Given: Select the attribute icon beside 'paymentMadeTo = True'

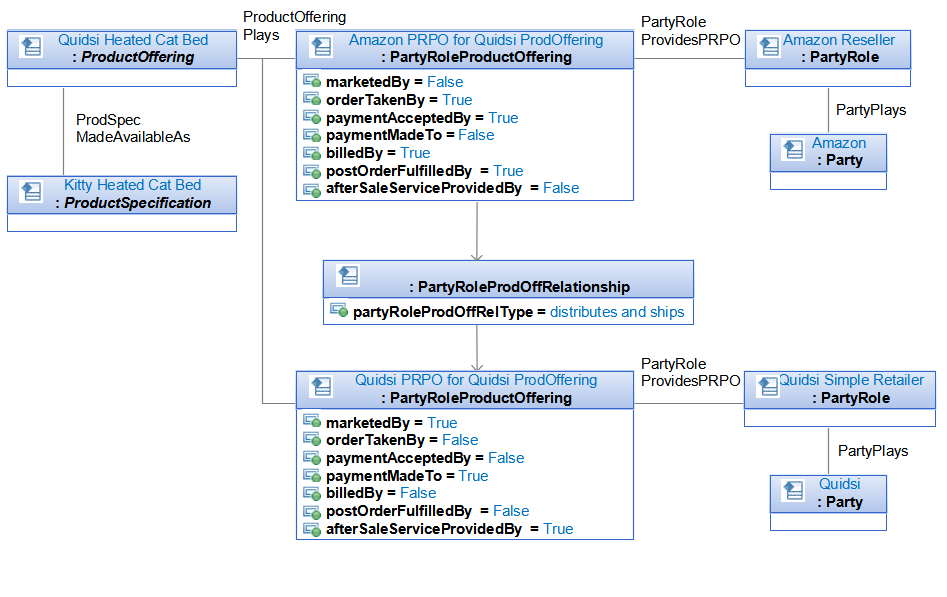Looking at the screenshot, I should pos(312,476).
